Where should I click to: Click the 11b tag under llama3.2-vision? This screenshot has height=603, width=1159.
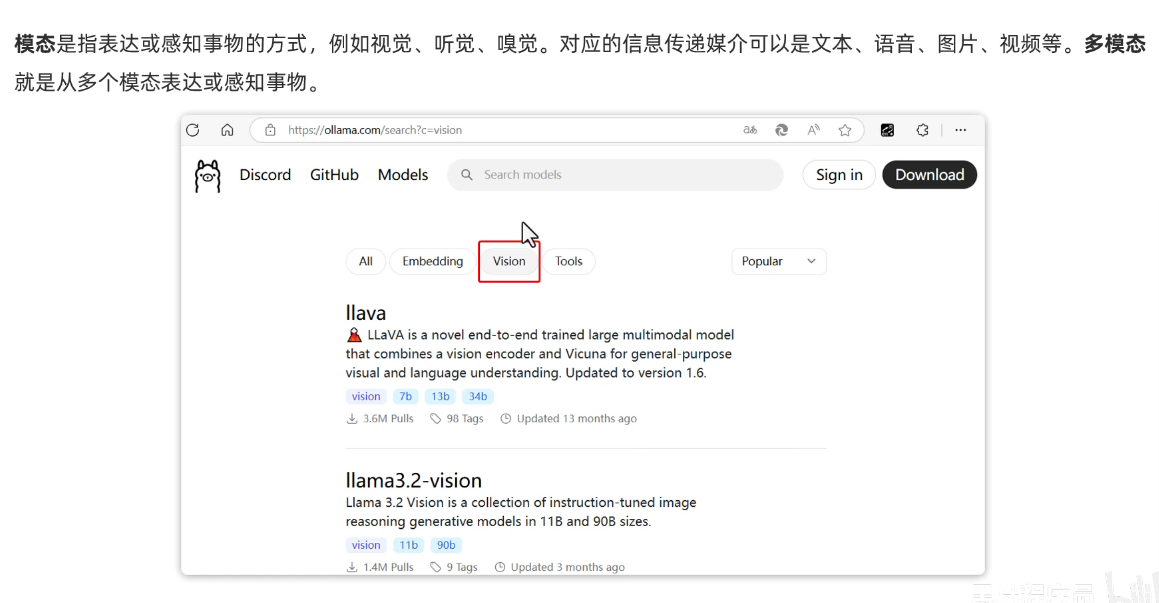(x=409, y=545)
